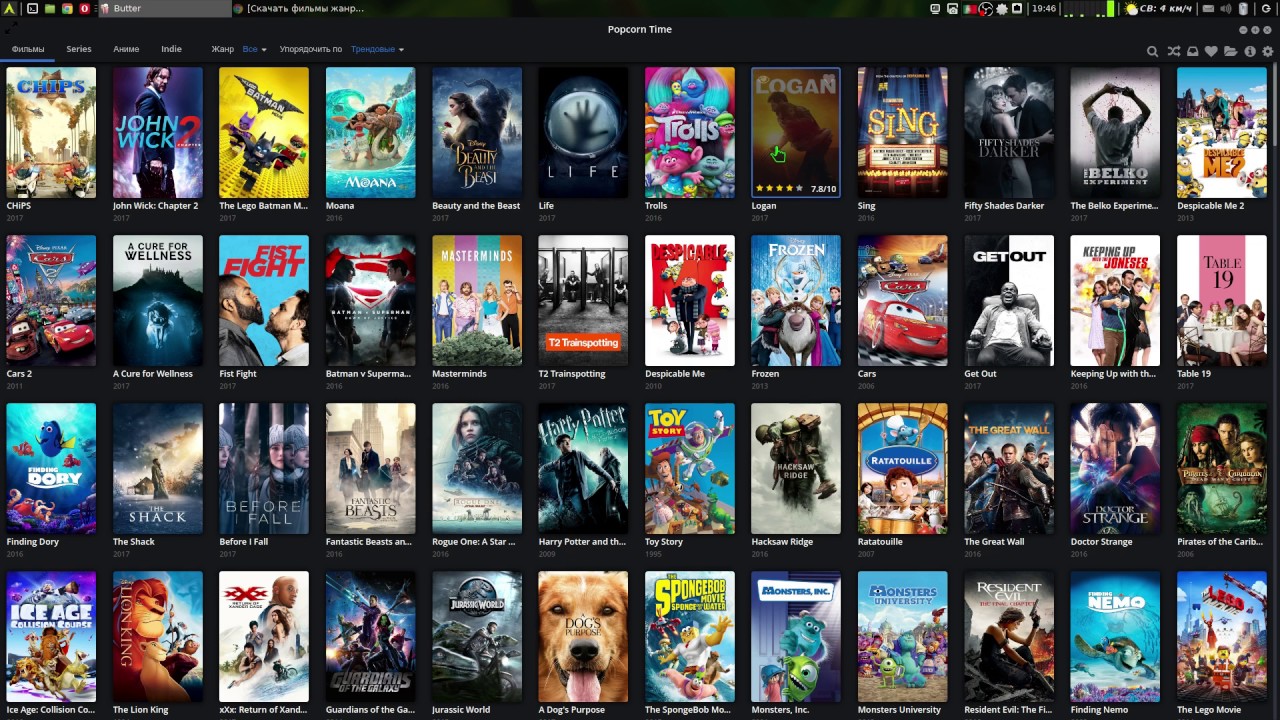
Task: Click the keyboard layout flag tray icon
Action: (x=970, y=9)
